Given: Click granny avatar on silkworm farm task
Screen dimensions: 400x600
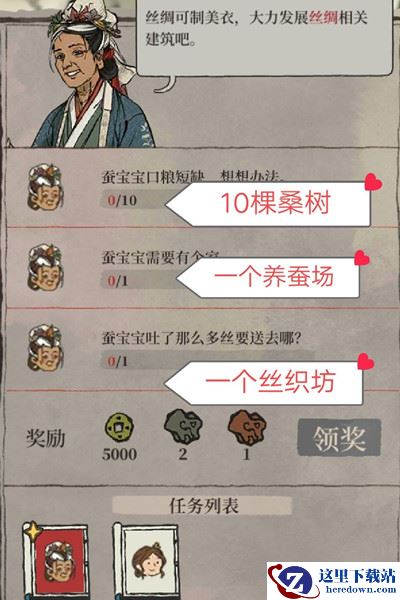Looking at the screenshot, I should coord(45,267).
